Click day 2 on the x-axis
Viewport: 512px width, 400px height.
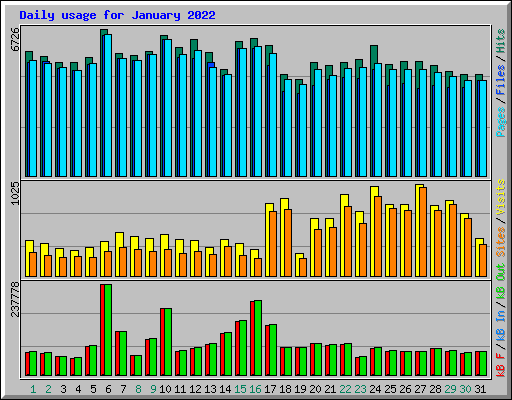(x=48, y=389)
